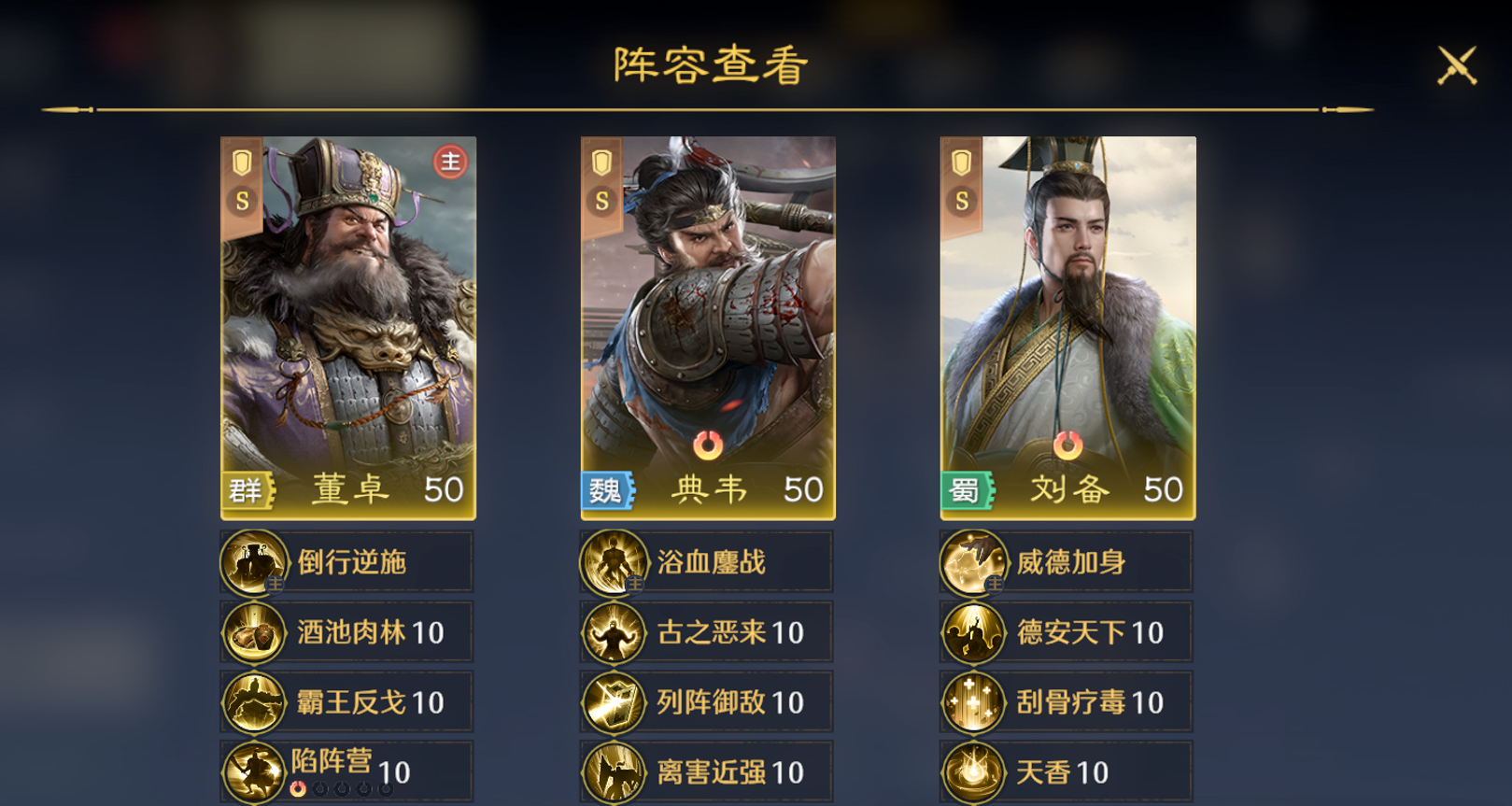
Task: Tap the 列阵御敌 skill icon
Action: [613, 702]
